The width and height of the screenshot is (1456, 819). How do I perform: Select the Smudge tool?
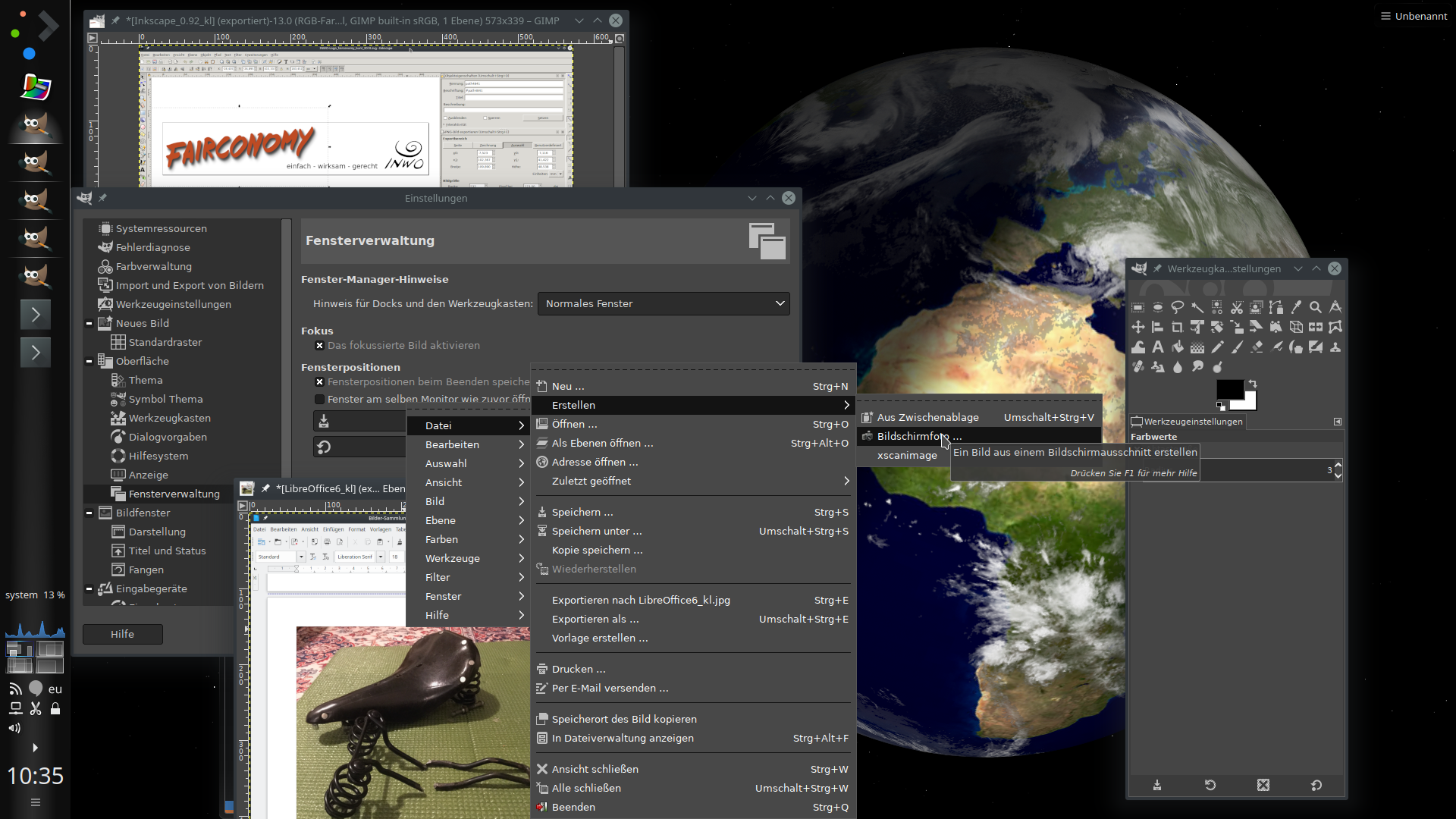[1197, 366]
